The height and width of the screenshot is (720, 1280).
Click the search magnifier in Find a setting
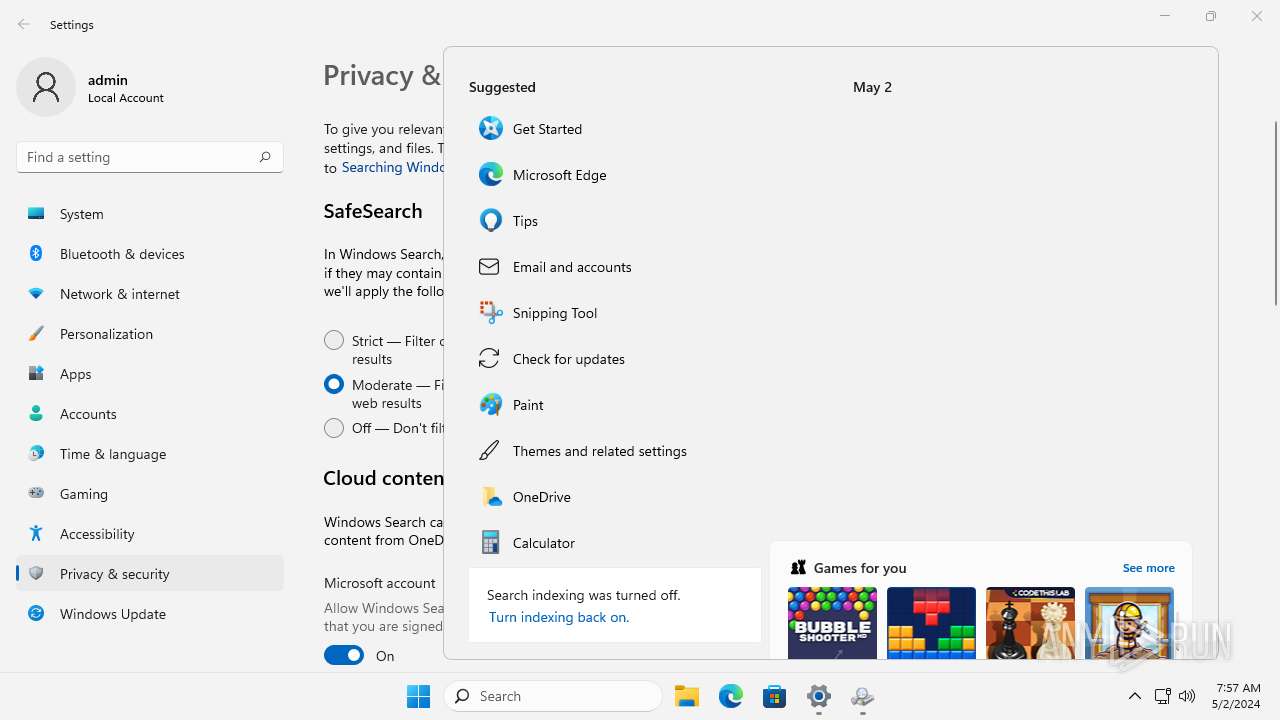(x=265, y=157)
